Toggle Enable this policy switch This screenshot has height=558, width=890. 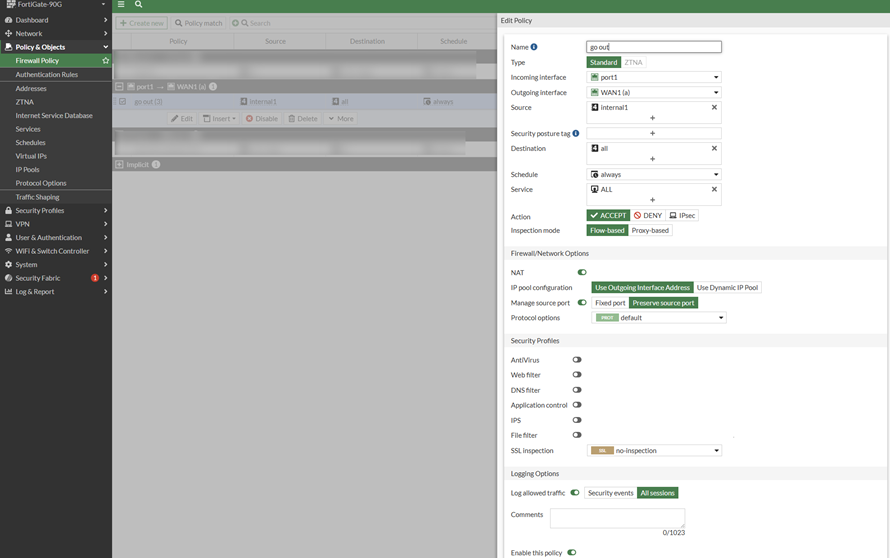point(572,552)
